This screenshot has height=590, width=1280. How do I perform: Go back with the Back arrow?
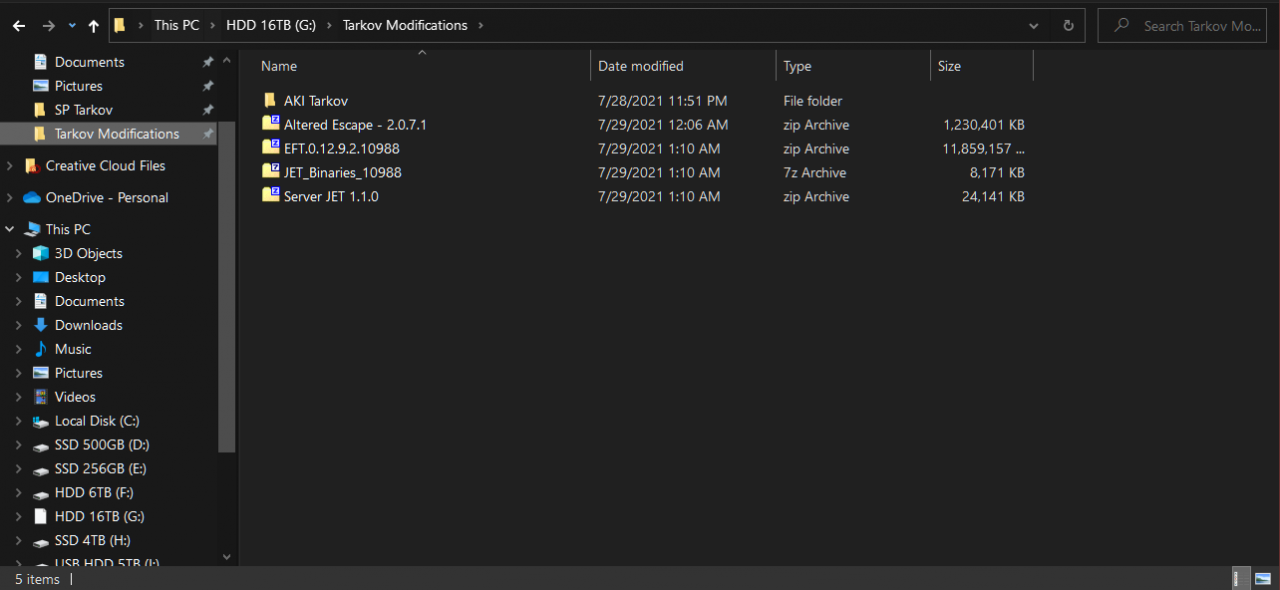tap(19, 26)
